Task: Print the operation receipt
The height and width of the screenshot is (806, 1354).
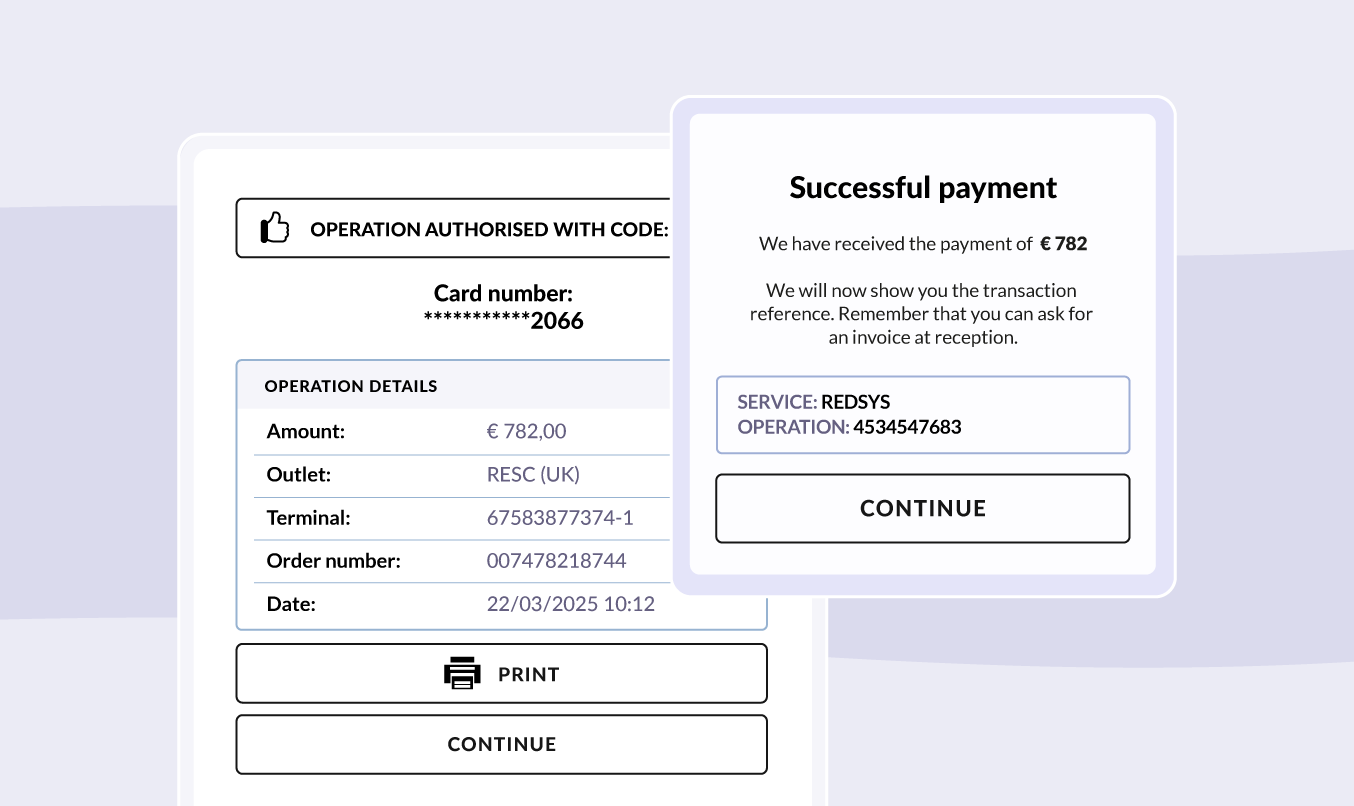Action: click(x=501, y=674)
